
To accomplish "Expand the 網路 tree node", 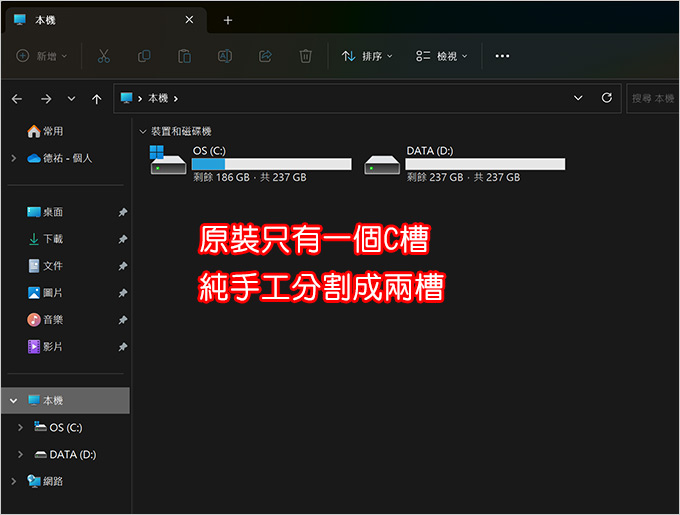I will click(14, 481).
